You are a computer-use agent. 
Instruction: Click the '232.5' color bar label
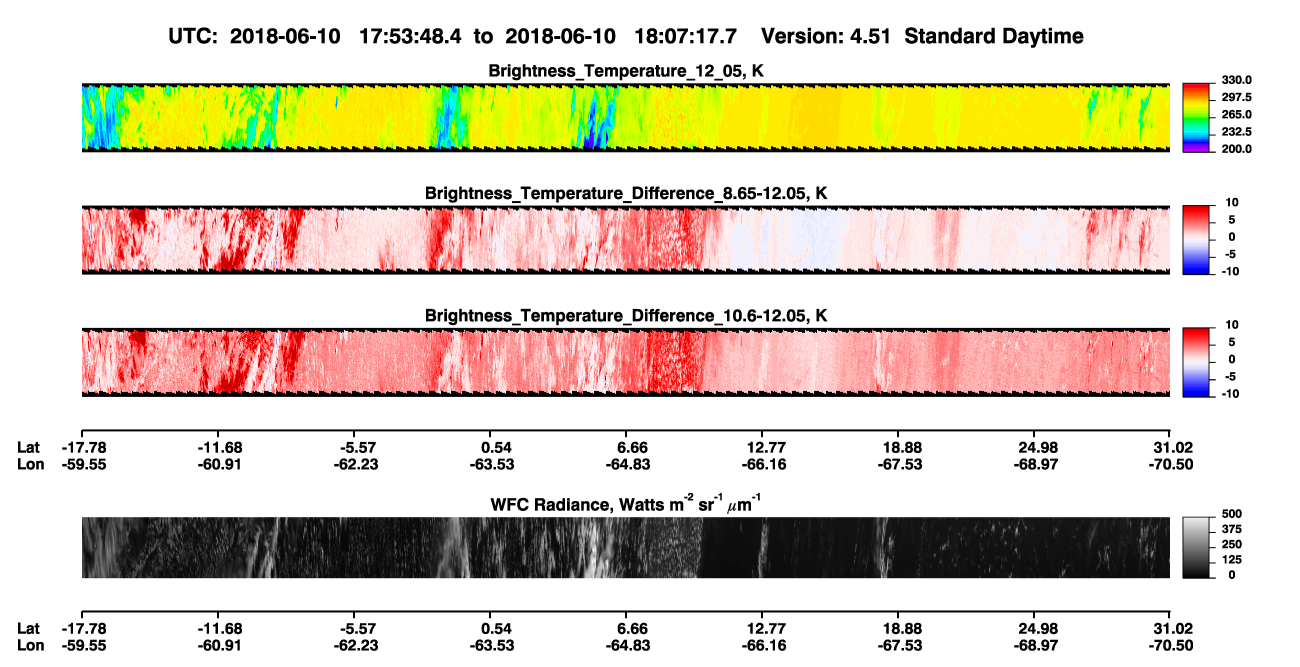pyautogui.click(x=1237, y=131)
